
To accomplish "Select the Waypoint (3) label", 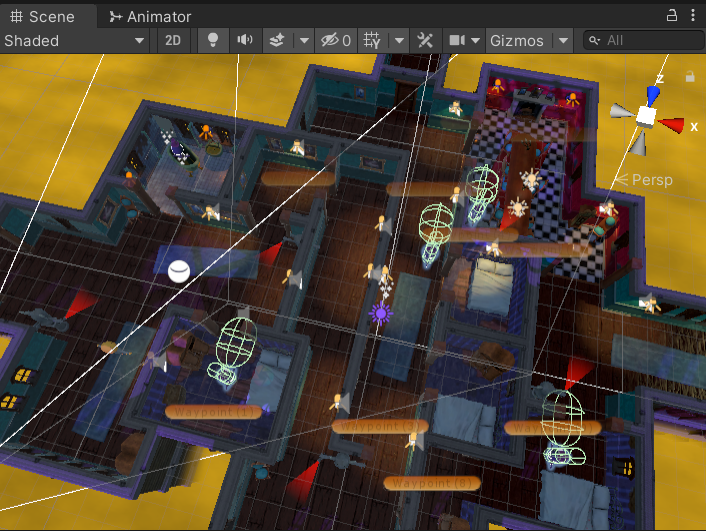I will pyautogui.click(x=379, y=426).
